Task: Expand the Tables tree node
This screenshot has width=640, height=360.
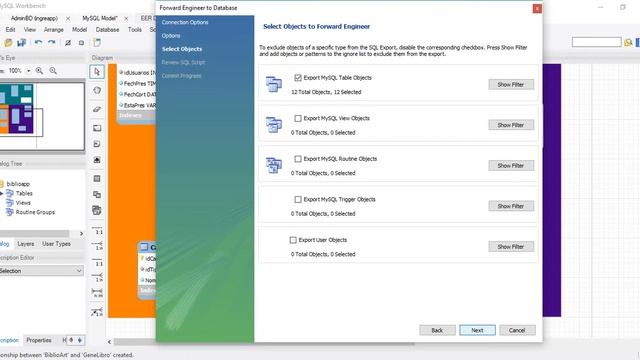Action: point(2,193)
